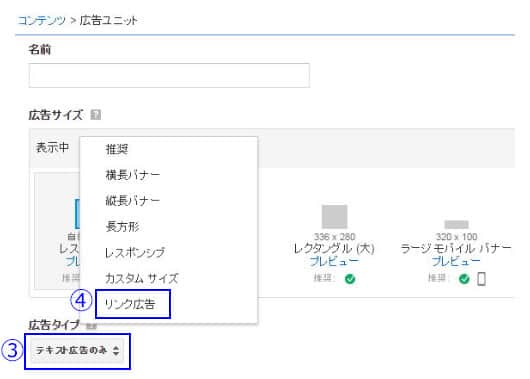Click into the 名前 name input field
The image size is (530, 379).
[x=169, y=75]
